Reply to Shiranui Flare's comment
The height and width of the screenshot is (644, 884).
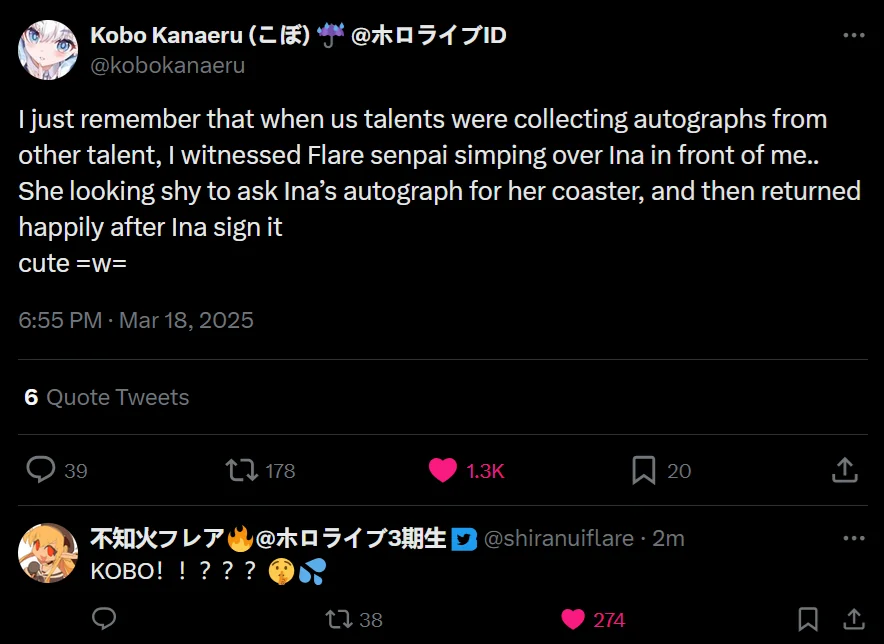[104, 619]
